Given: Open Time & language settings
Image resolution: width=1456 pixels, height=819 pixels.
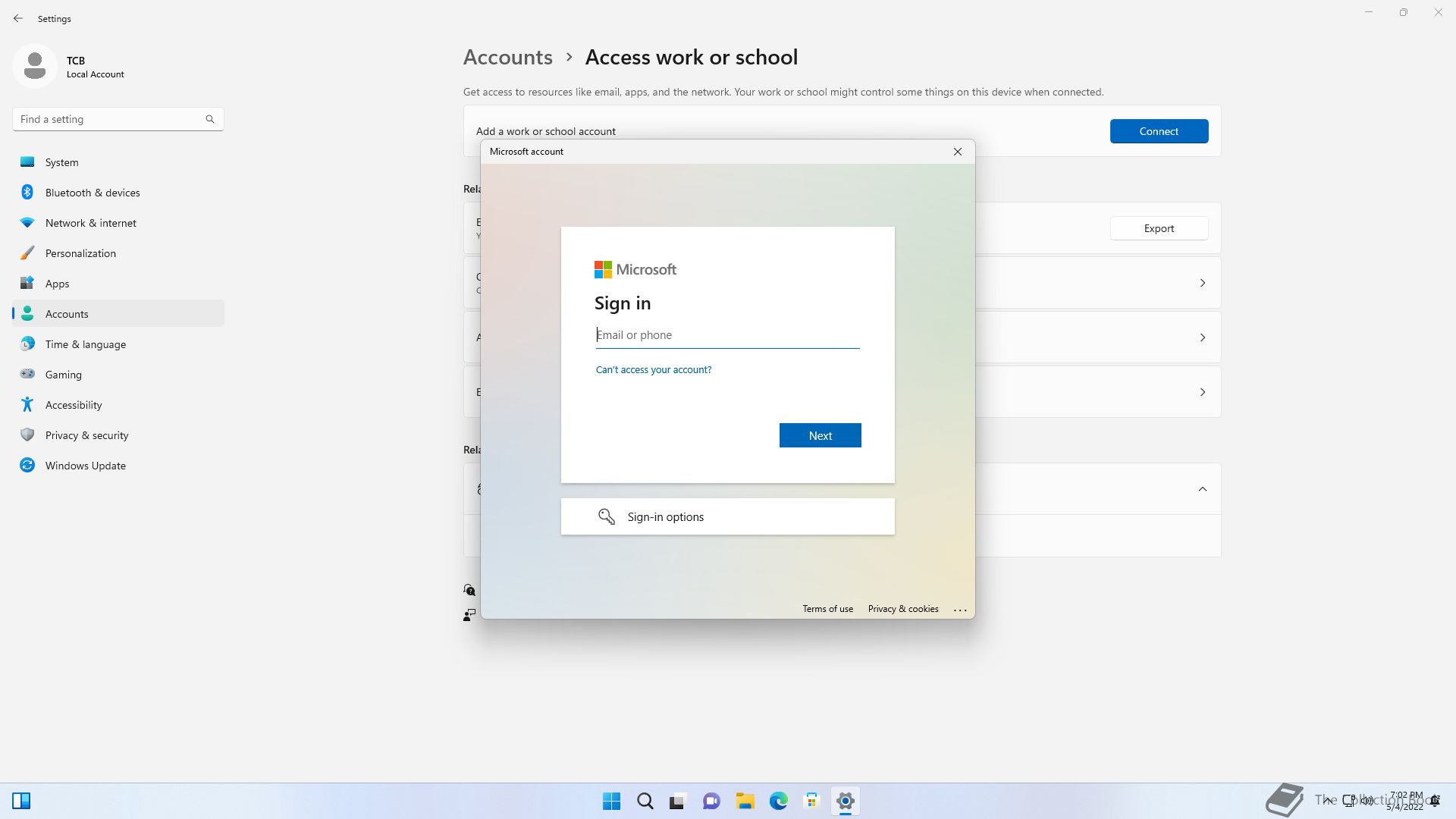Looking at the screenshot, I should [x=118, y=344].
